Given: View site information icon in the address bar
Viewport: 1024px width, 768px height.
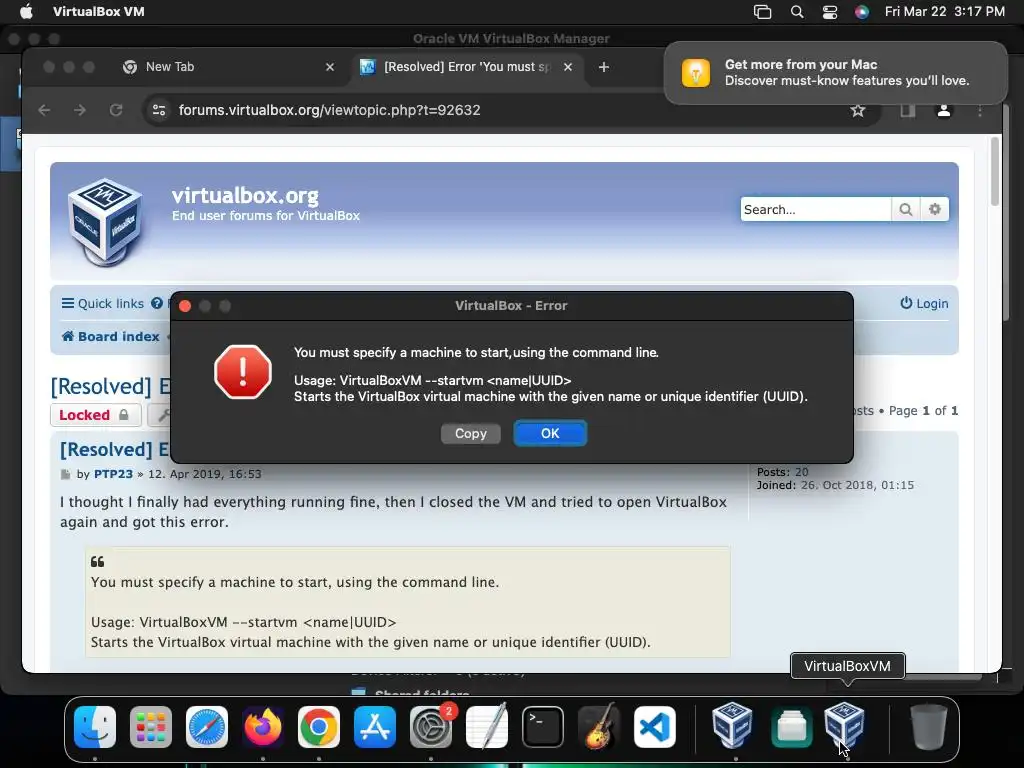Looking at the screenshot, I should 159,110.
